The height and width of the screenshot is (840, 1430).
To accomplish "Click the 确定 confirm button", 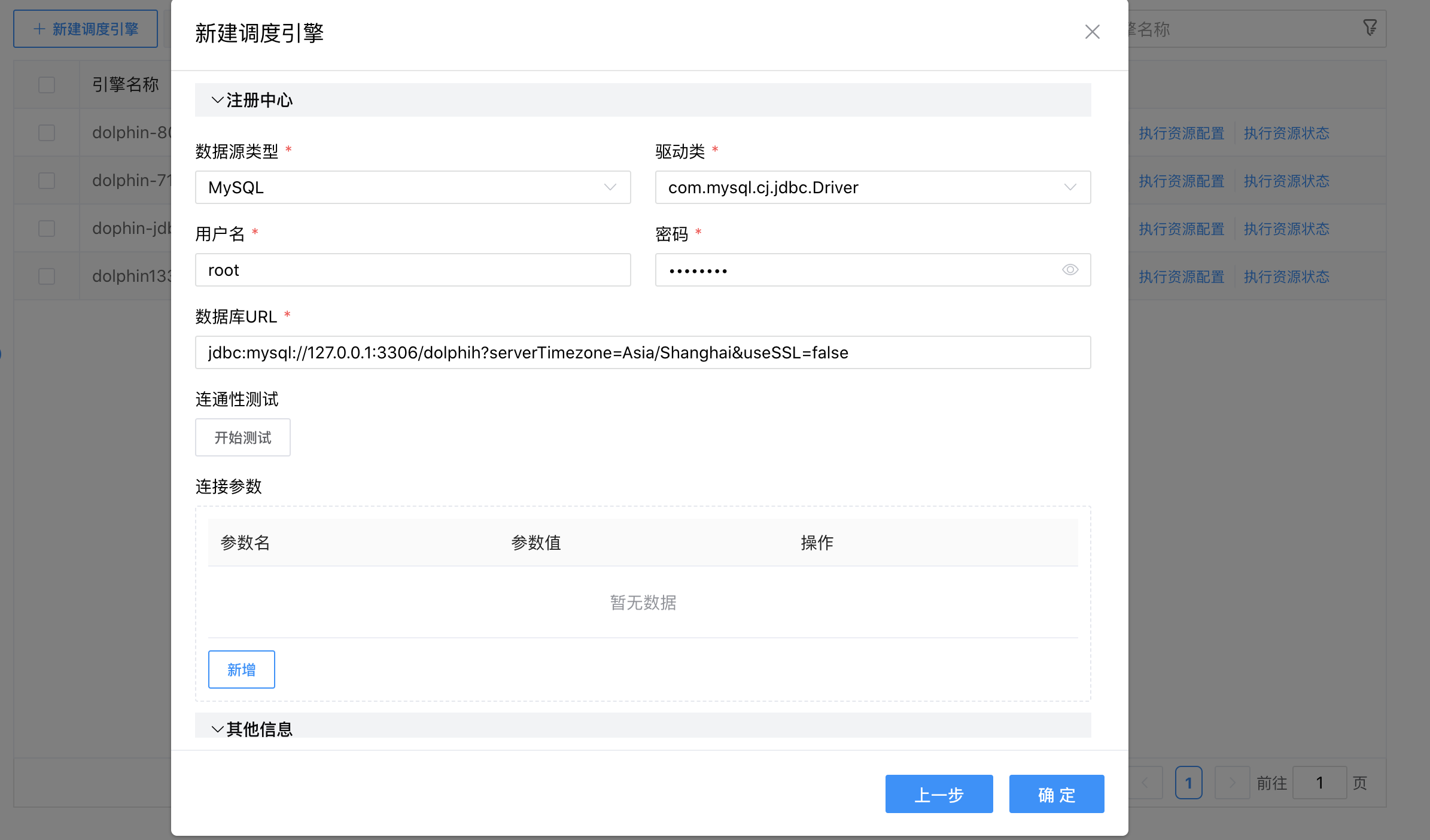I will [x=1057, y=794].
